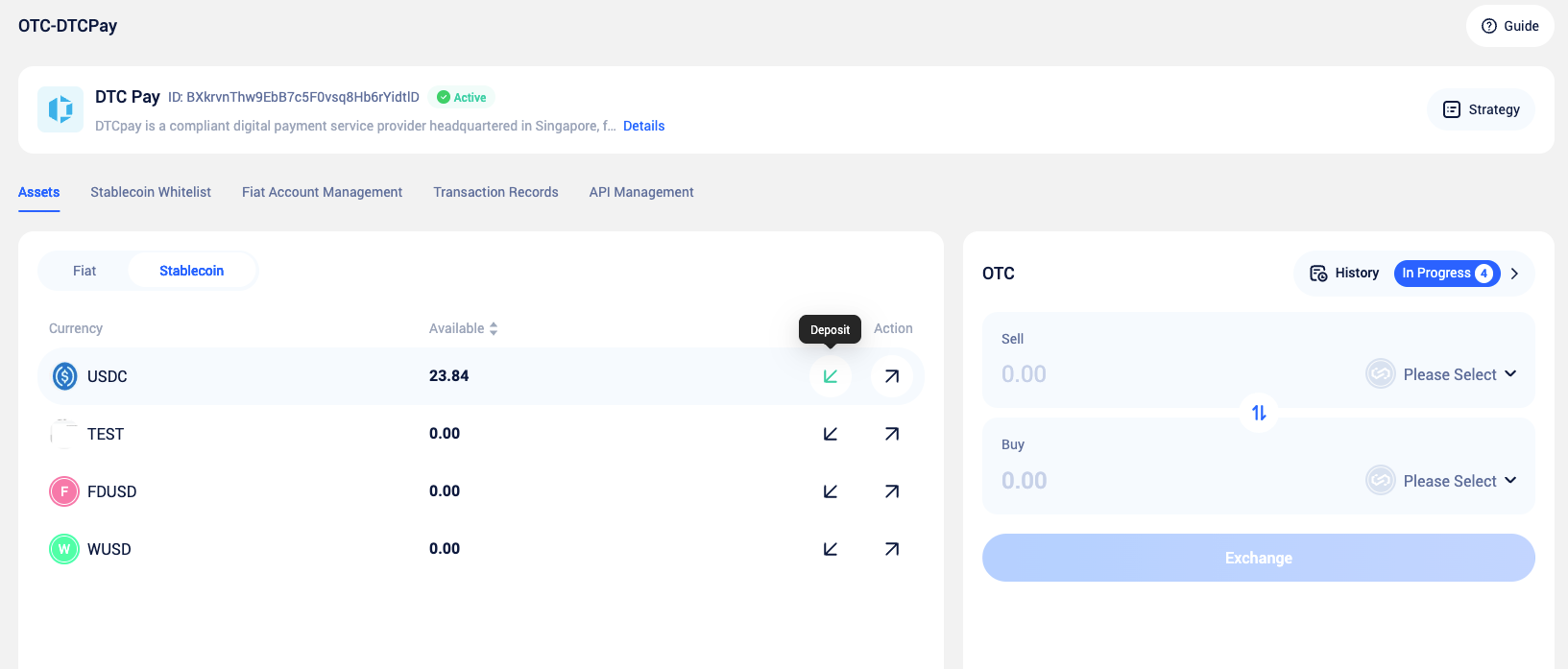Click the USDC withdraw arrow icon
The image size is (1568, 669).
(x=892, y=376)
